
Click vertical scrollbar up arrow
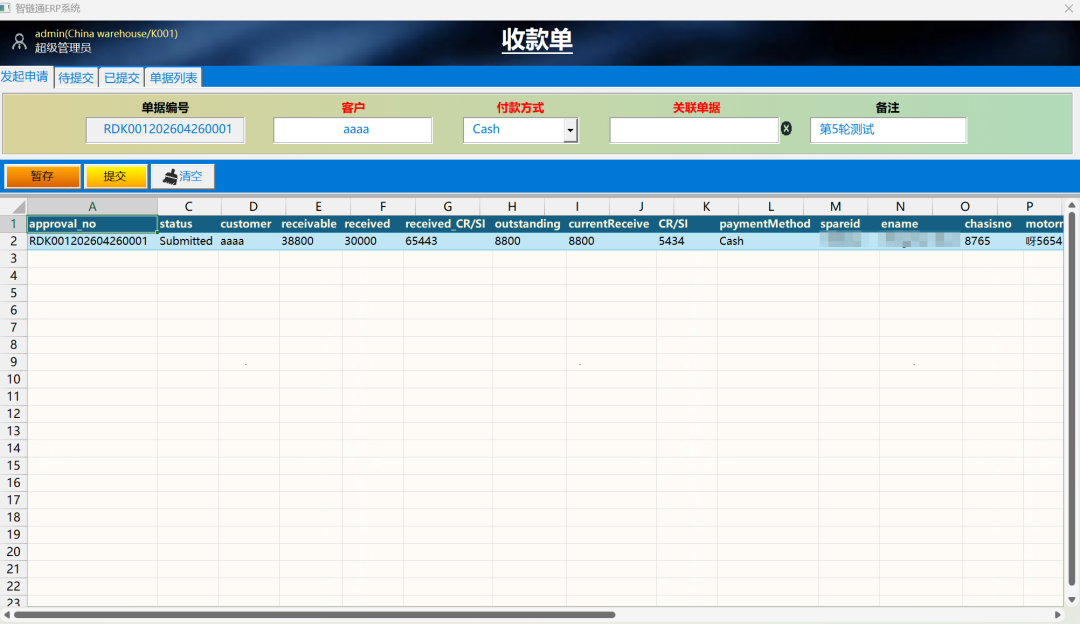1072,206
